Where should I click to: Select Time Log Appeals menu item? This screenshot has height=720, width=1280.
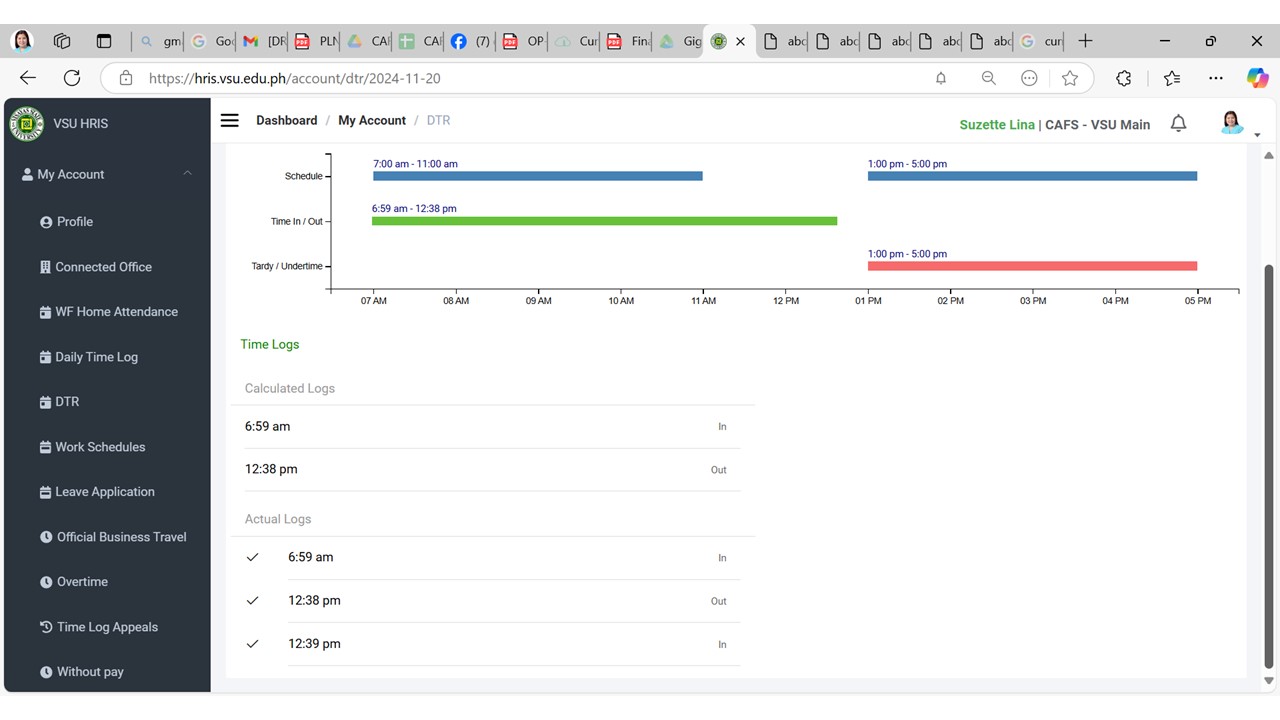pos(106,627)
